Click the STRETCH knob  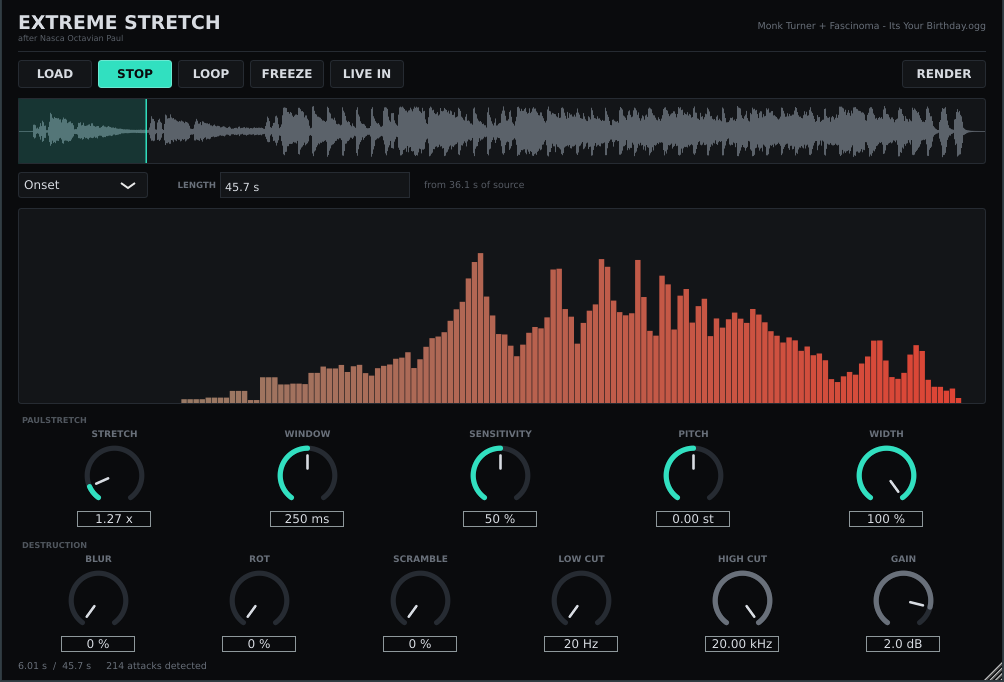tap(114, 475)
